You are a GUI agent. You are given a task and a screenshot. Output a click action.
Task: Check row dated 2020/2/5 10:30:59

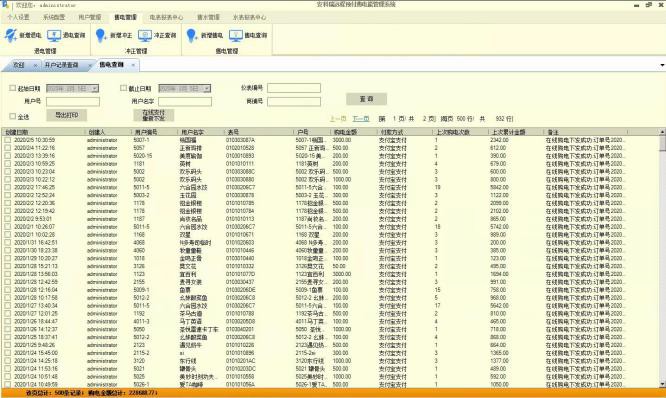tap(8, 140)
